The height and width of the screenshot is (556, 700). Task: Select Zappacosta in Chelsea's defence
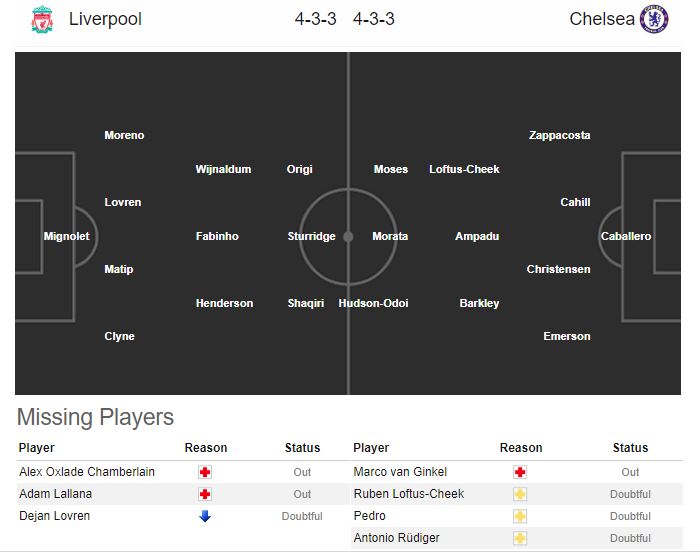point(559,135)
